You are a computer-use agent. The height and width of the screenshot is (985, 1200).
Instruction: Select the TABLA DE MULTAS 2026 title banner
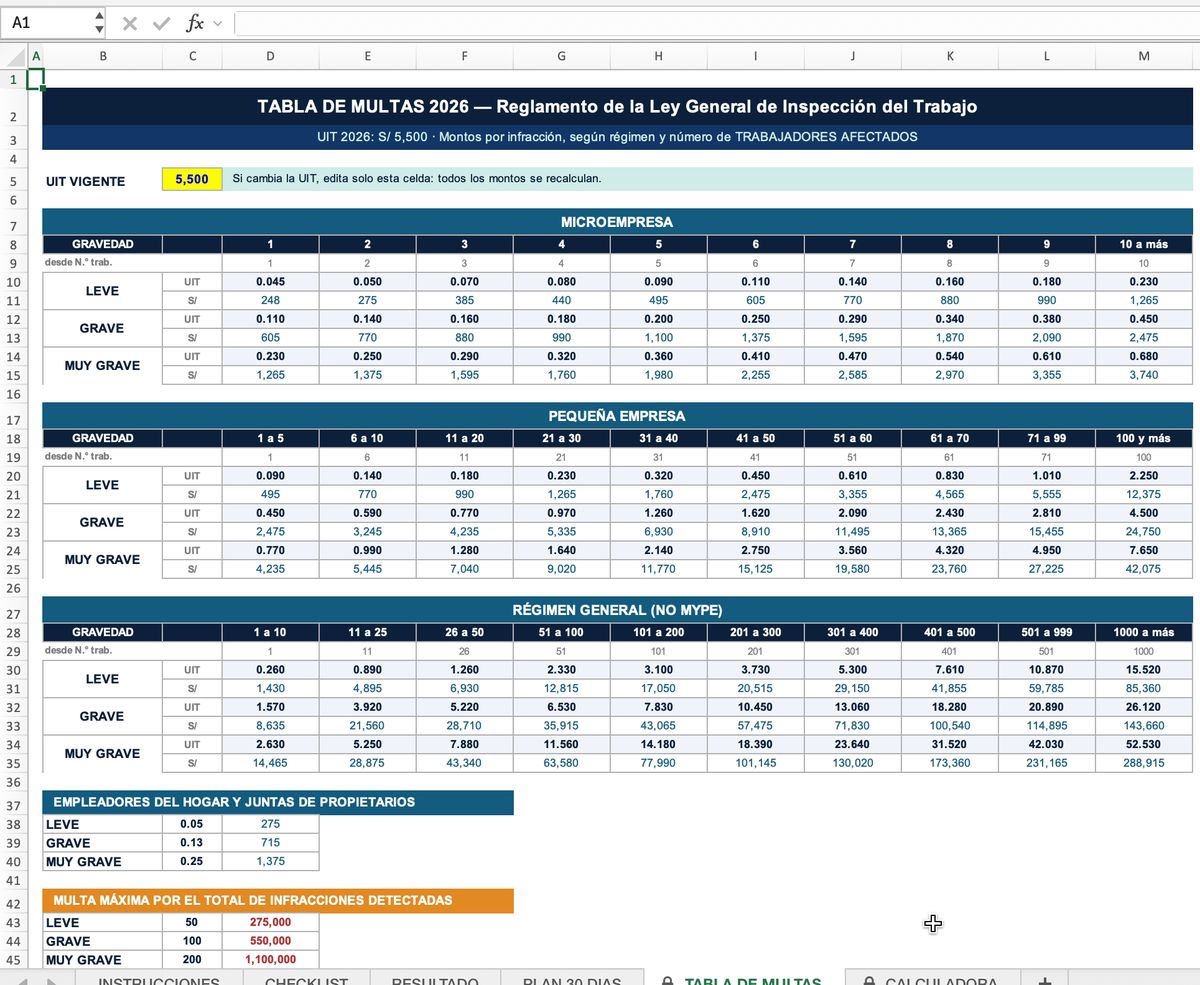pyautogui.click(x=617, y=106)
